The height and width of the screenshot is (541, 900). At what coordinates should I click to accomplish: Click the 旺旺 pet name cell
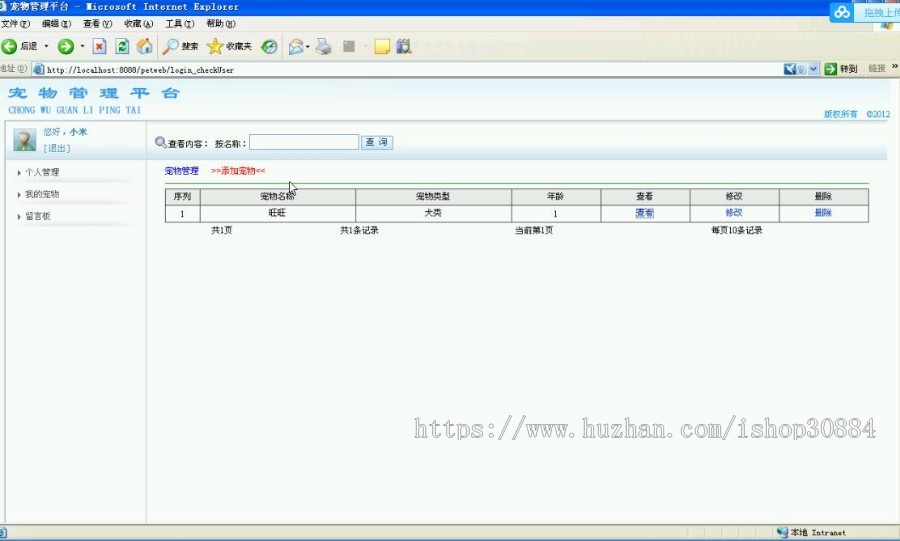tap(277, 213)
